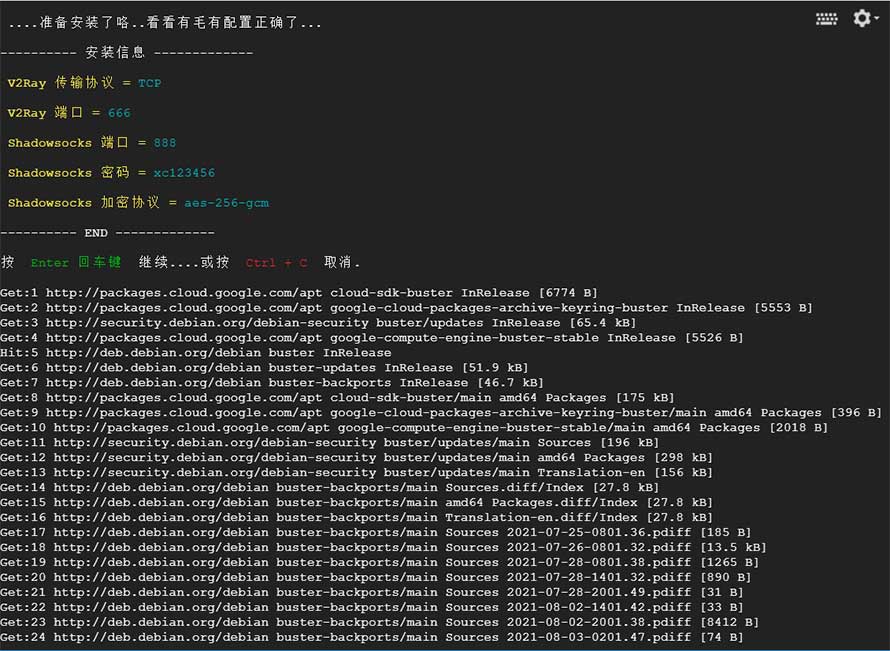The height and width of the screenshot is (651, 890).
Task: Click the Get:20 2021-07-28-1401.32.pdiff line
Action: tap(376, 577)
